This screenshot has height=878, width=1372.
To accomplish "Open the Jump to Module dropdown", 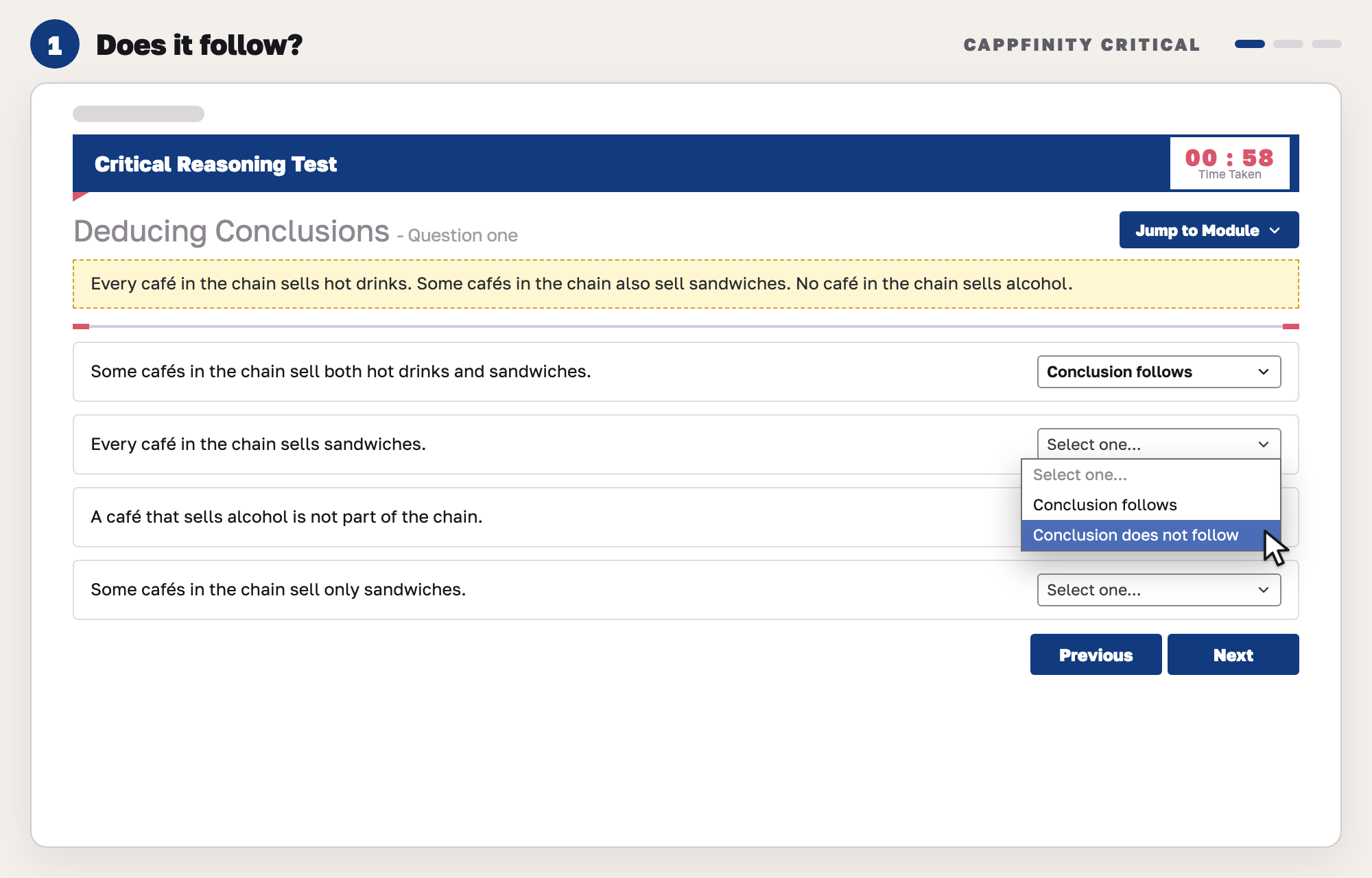I will (1209, 230).
